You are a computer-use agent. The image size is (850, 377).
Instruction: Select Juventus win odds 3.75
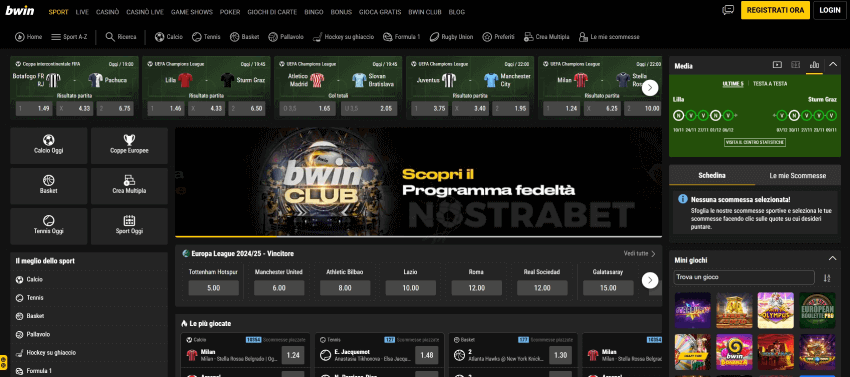pos(431,108)
